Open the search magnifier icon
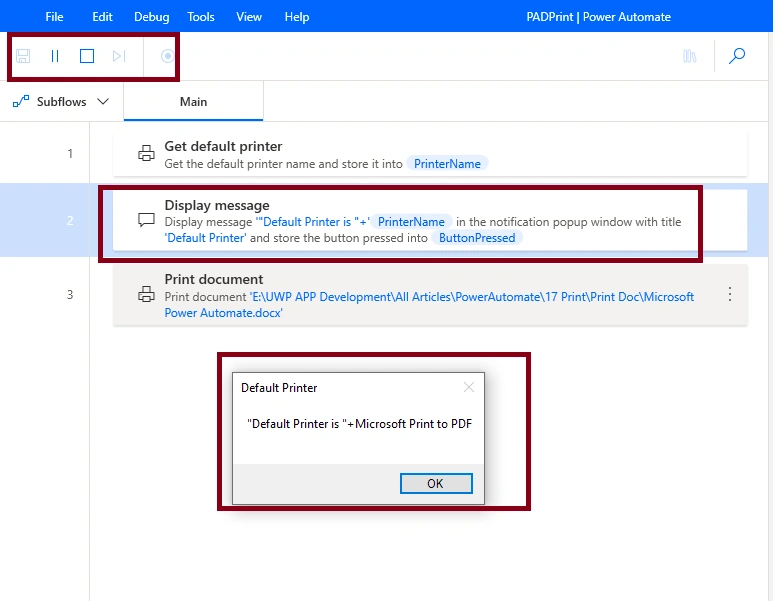Viewport: 777px width, 601px height. pos(737,55)
